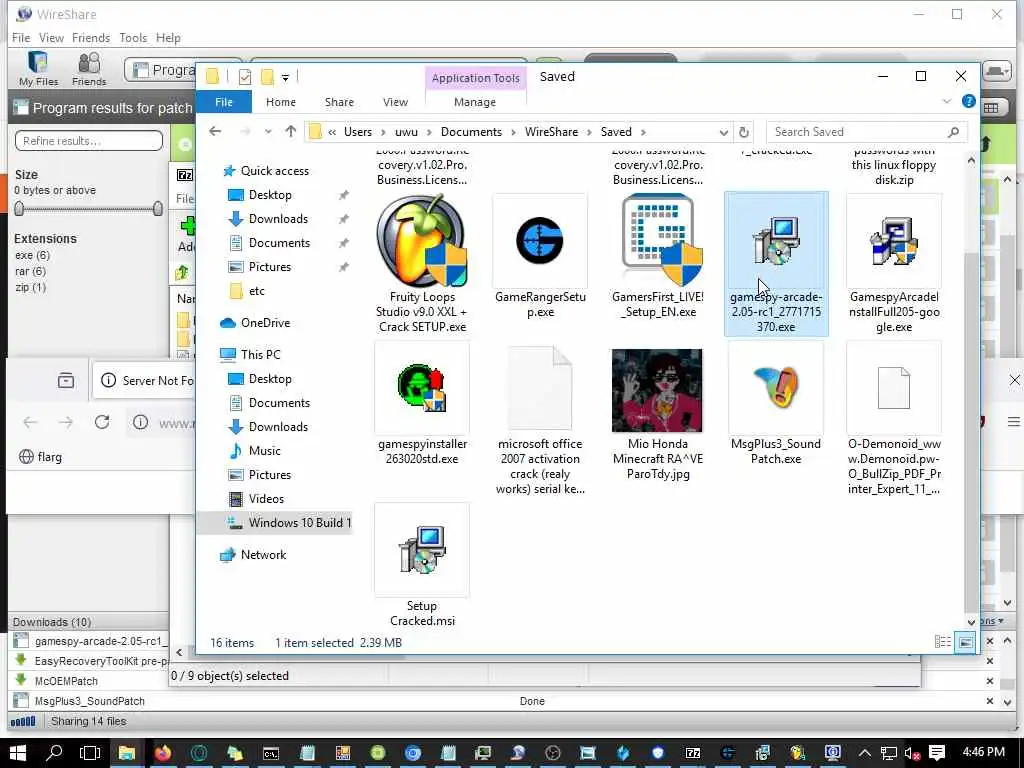This screenshot has width=1024, height=768.
Task: Open My Files in WireShare toolbar
Action: 39,69
